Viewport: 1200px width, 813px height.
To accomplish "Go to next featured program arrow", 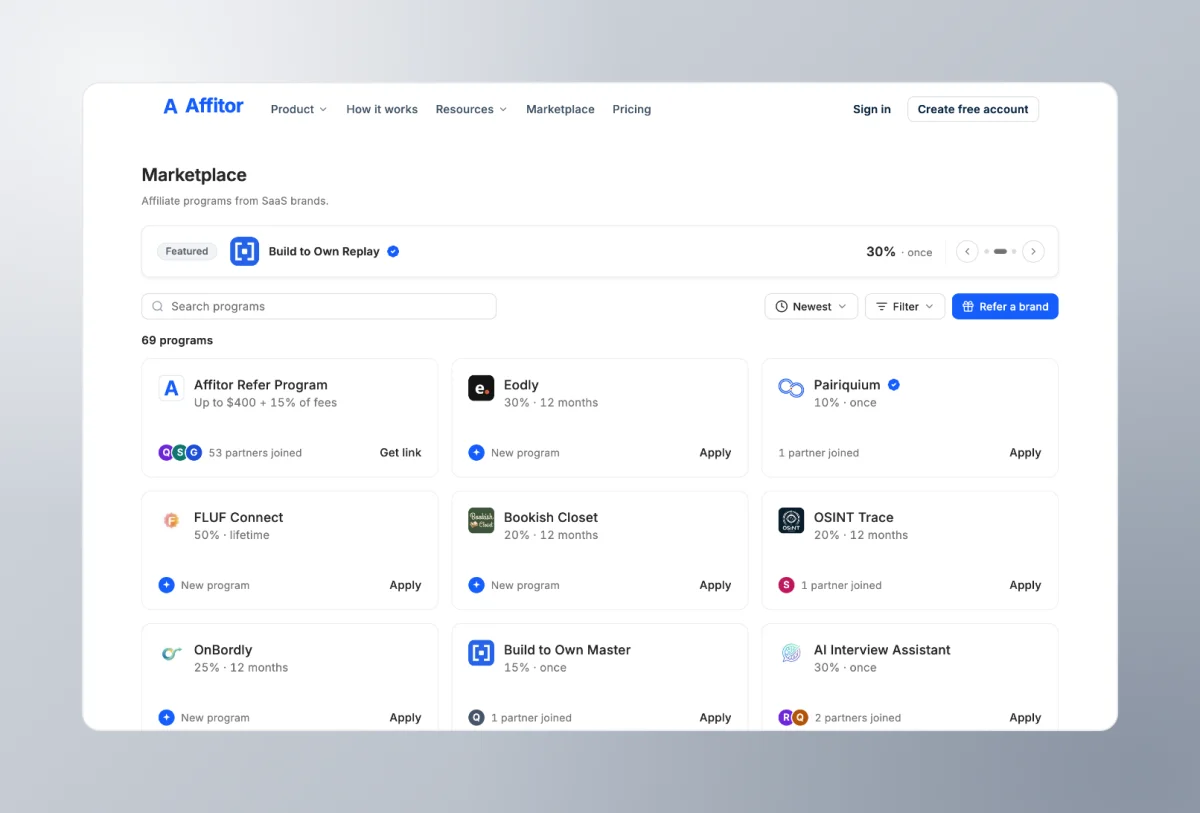I will (1033, 252).
